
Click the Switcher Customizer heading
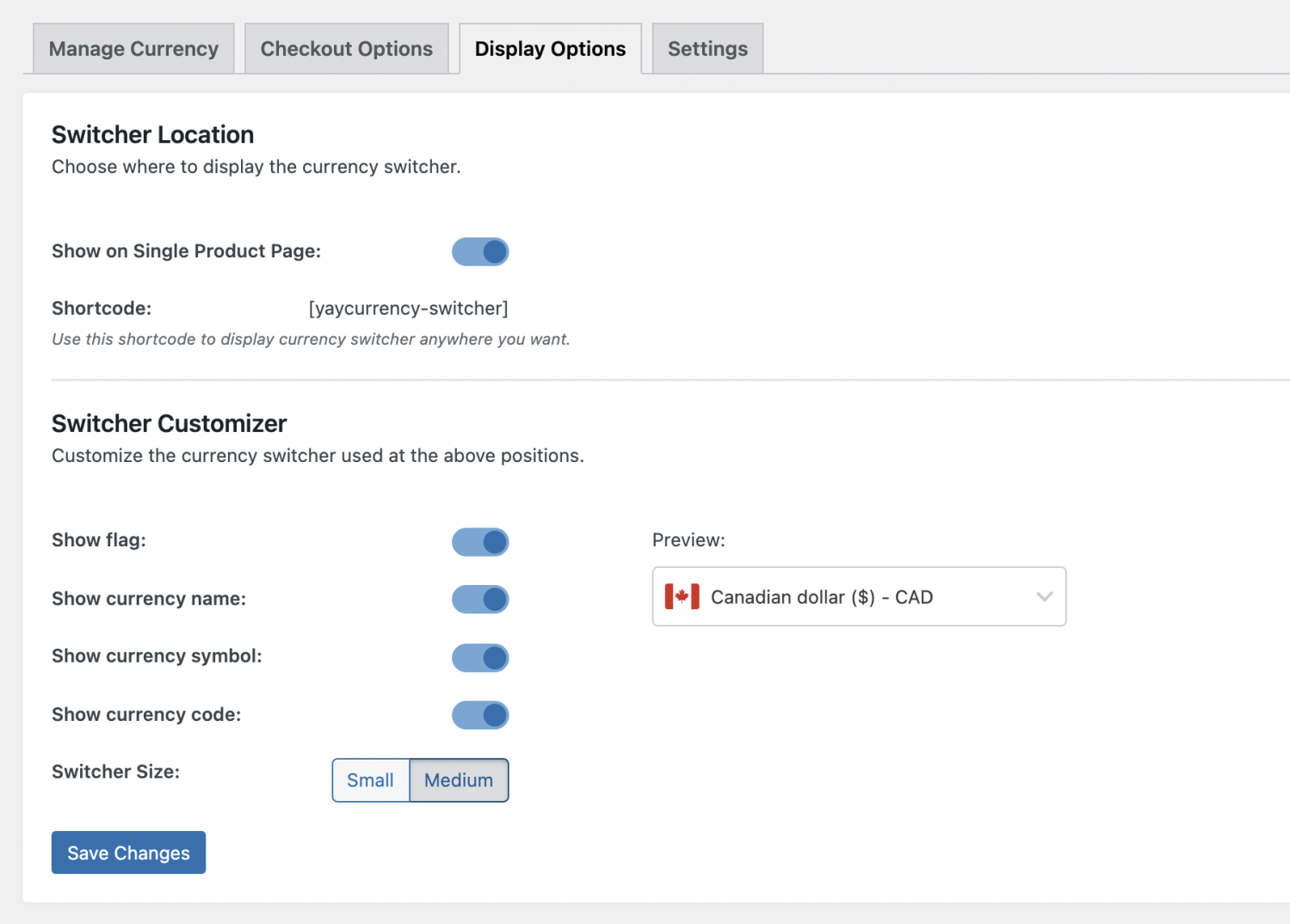tap(169, 423)
